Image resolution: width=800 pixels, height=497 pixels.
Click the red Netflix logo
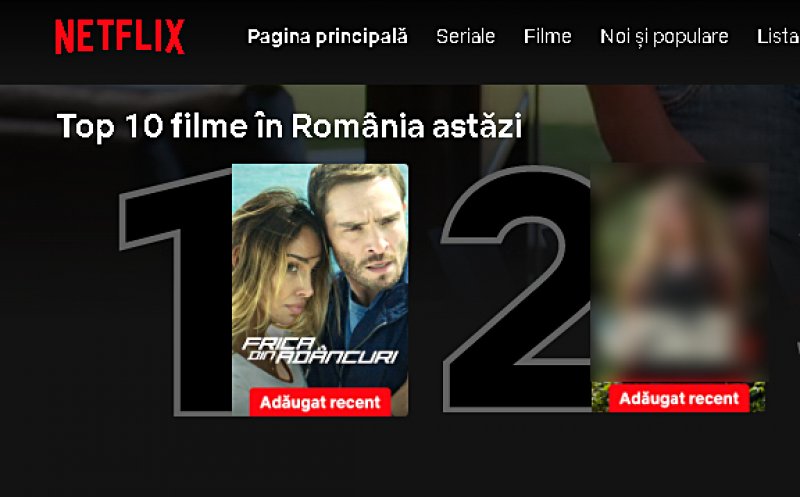[119, 37]
